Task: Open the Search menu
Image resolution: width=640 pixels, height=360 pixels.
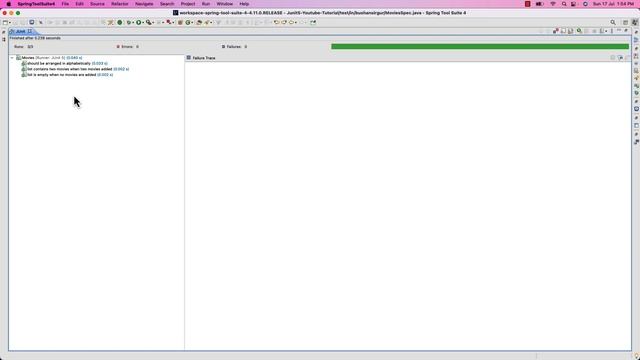Action: point(167,4)
